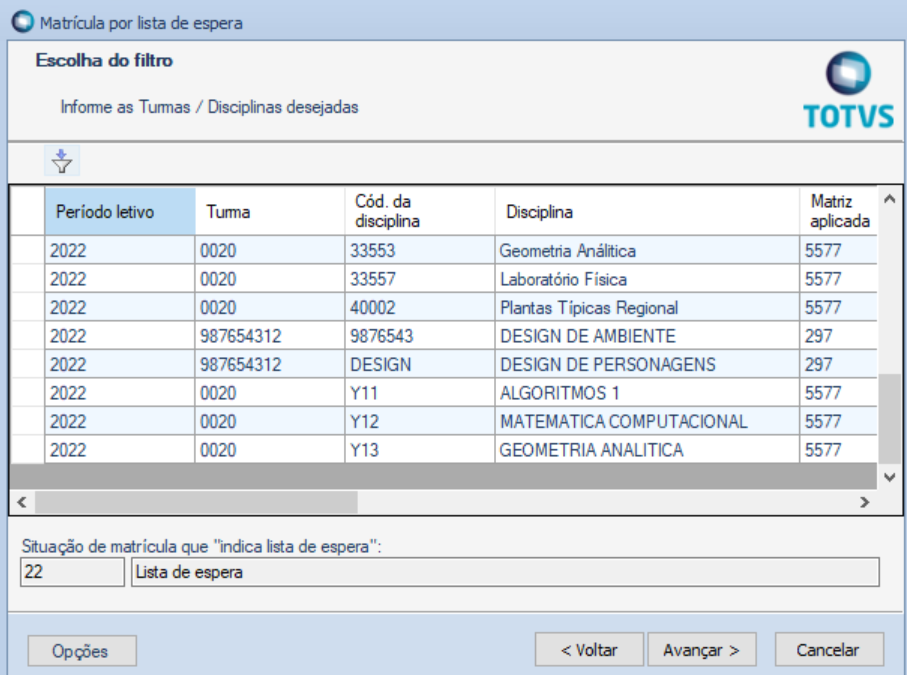Click the Disciplina column header
The height and width of the screenshot is (675, 907).
[x=647, y=211]
